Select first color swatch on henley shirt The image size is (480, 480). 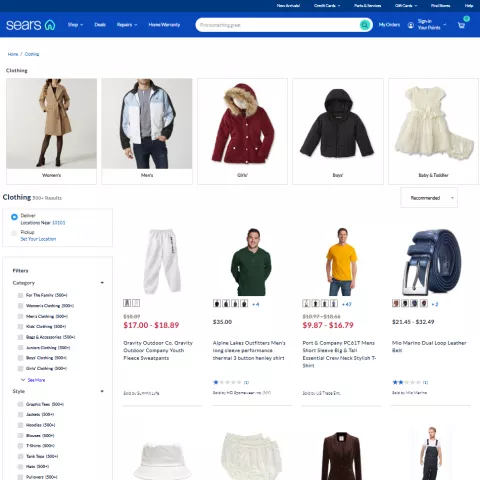pyautogui.click(x=217, y=303)
